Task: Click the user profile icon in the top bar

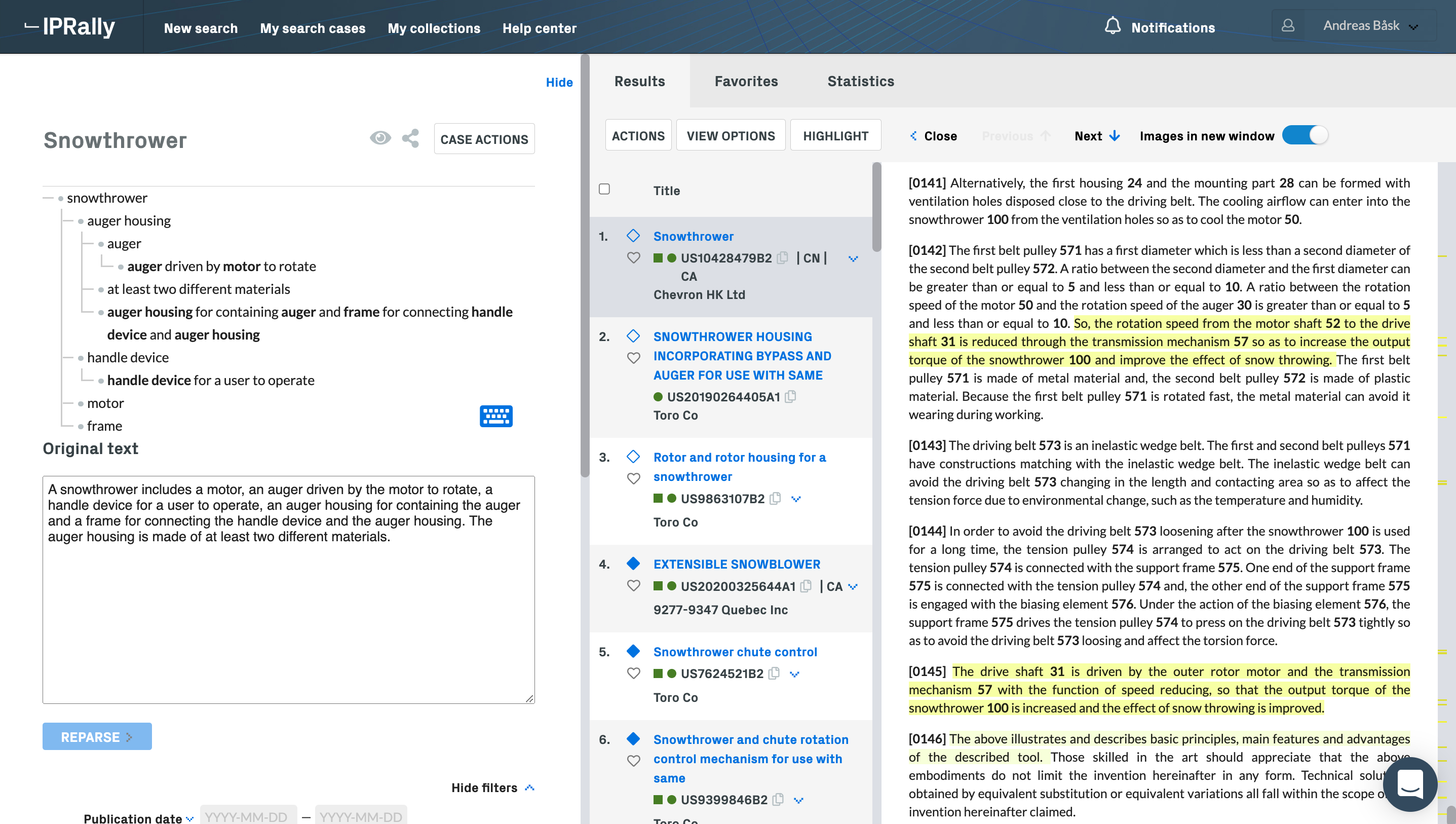Action: (1288, 25)
